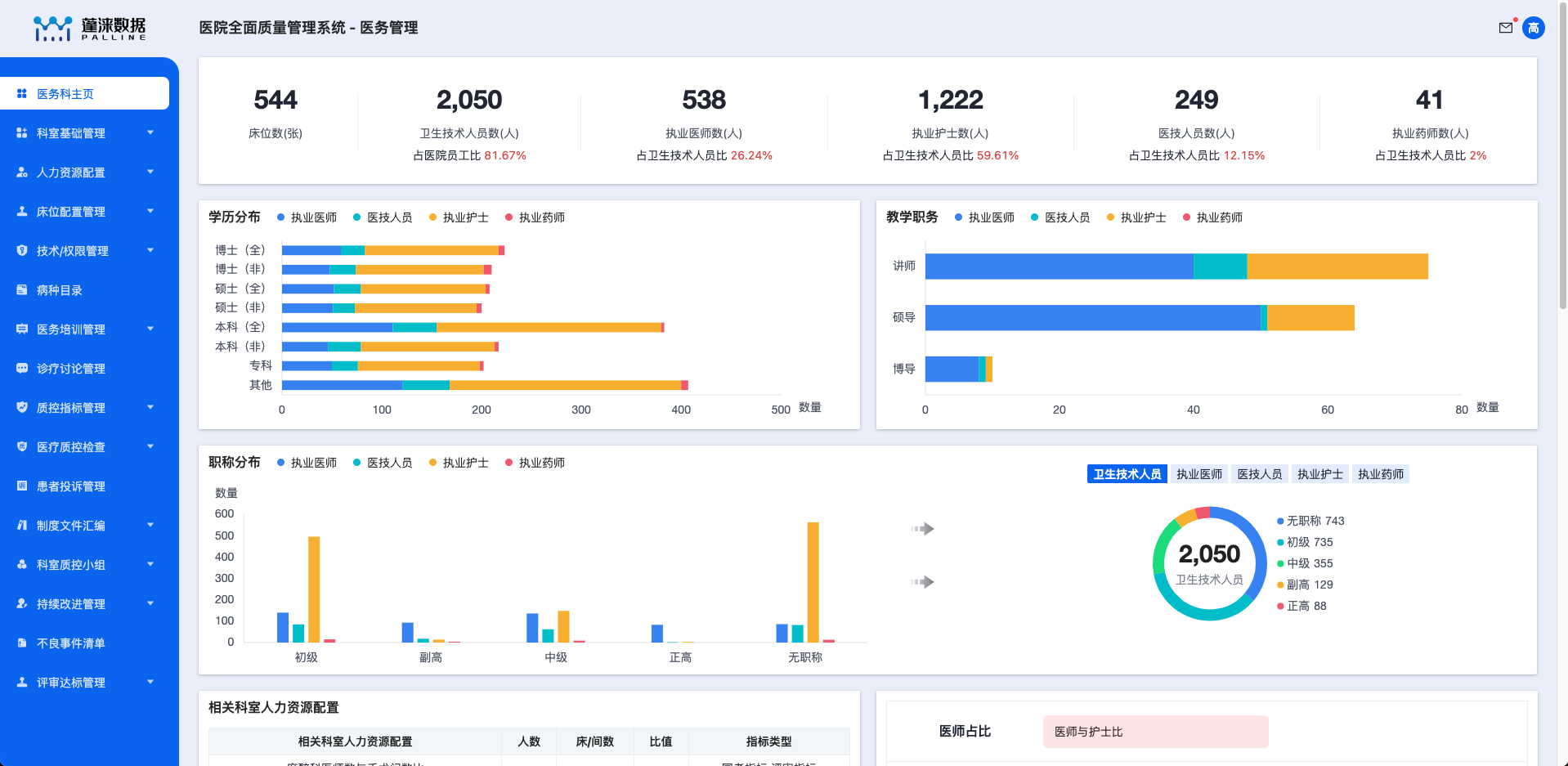The height and width of the screenshot is (766, 1568).
Task: Click the 医务培训管理 sidebar icon
Action: click(x=22, y=329)
